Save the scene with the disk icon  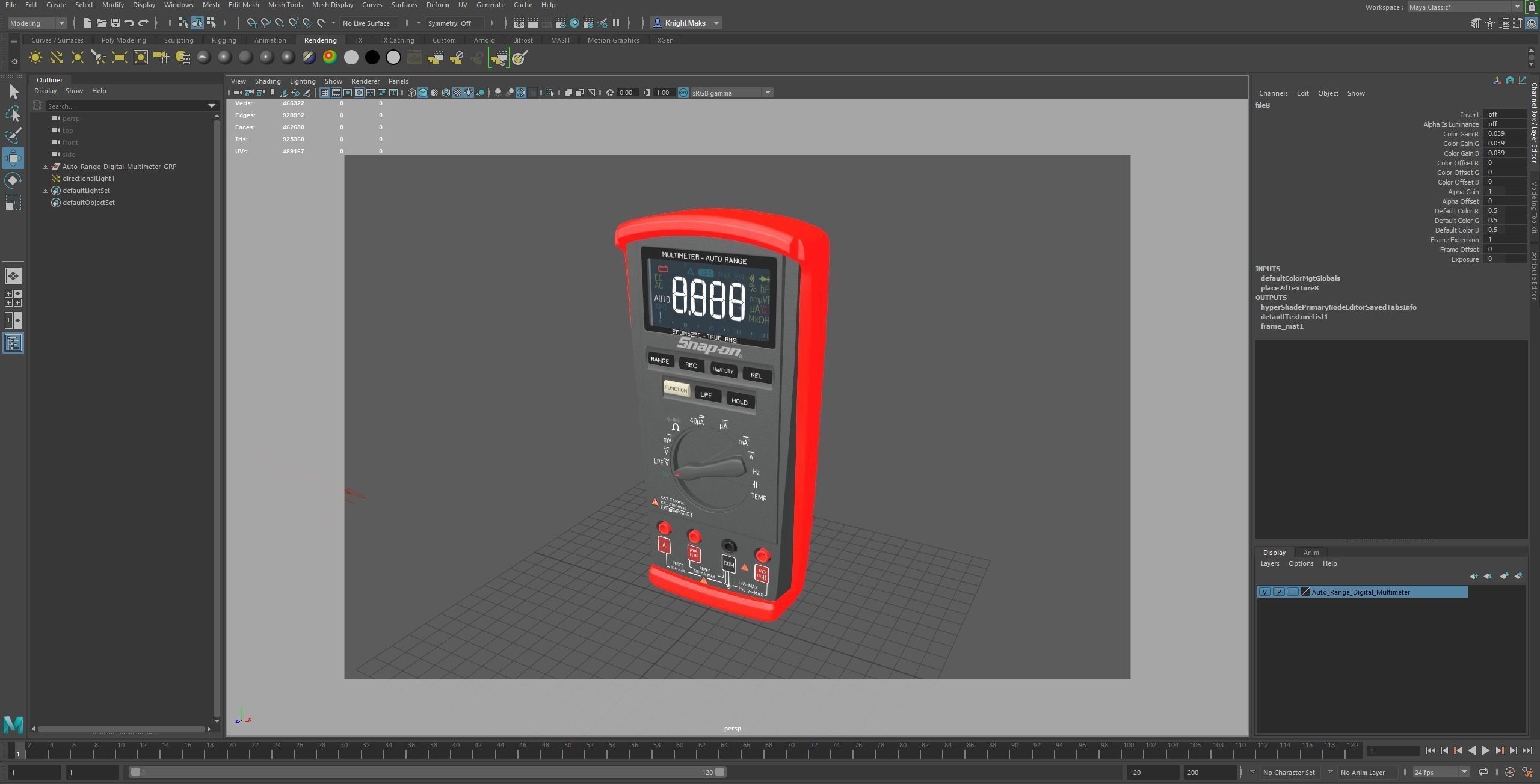(115, 23)
